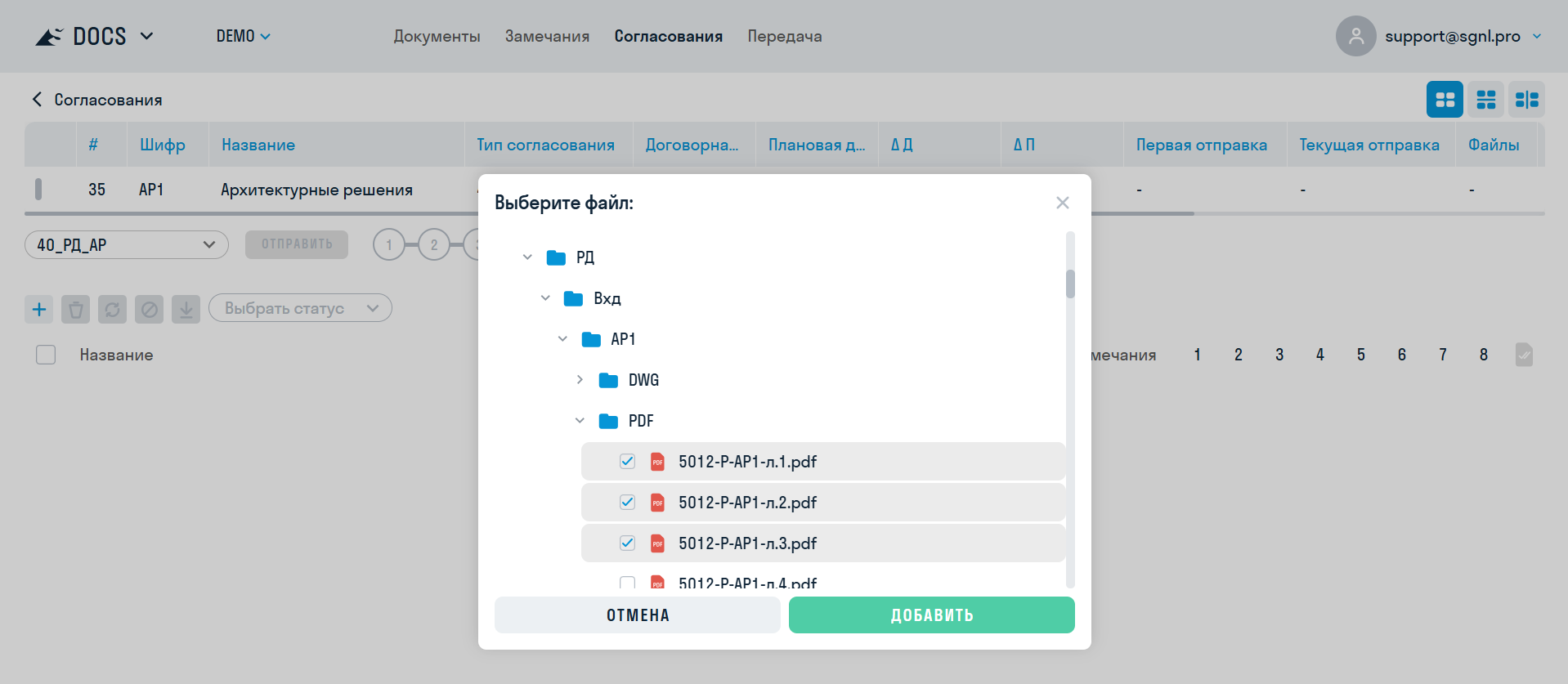Select the DWG folder icon
Screen dimensions: 1568x684
[608, 380]
